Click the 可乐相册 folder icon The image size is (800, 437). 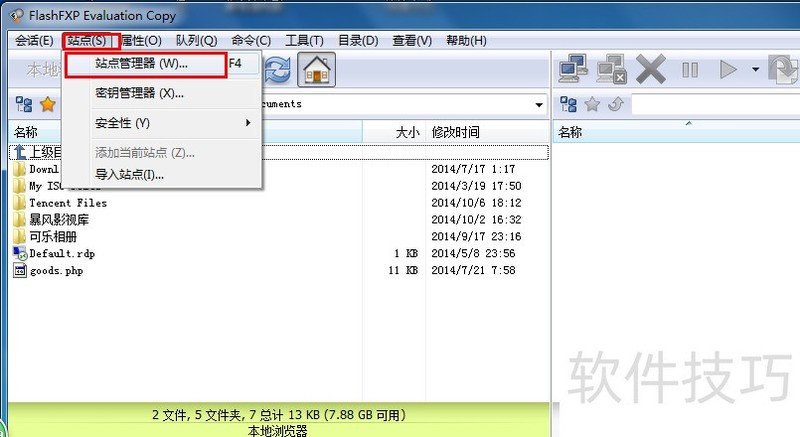click(19, 237)
